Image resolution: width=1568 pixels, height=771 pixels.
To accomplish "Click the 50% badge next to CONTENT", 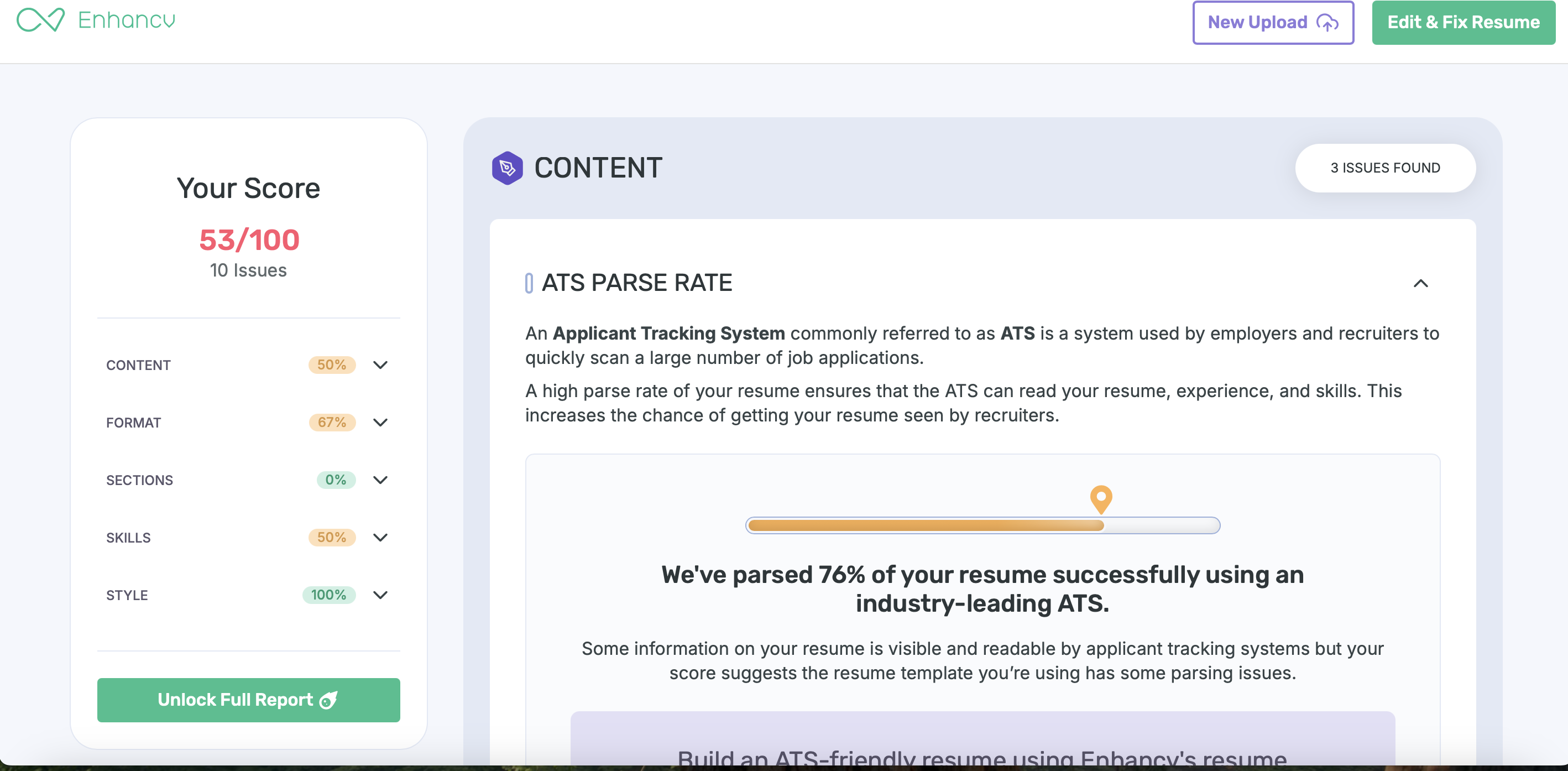I will [x=331, y=365].
